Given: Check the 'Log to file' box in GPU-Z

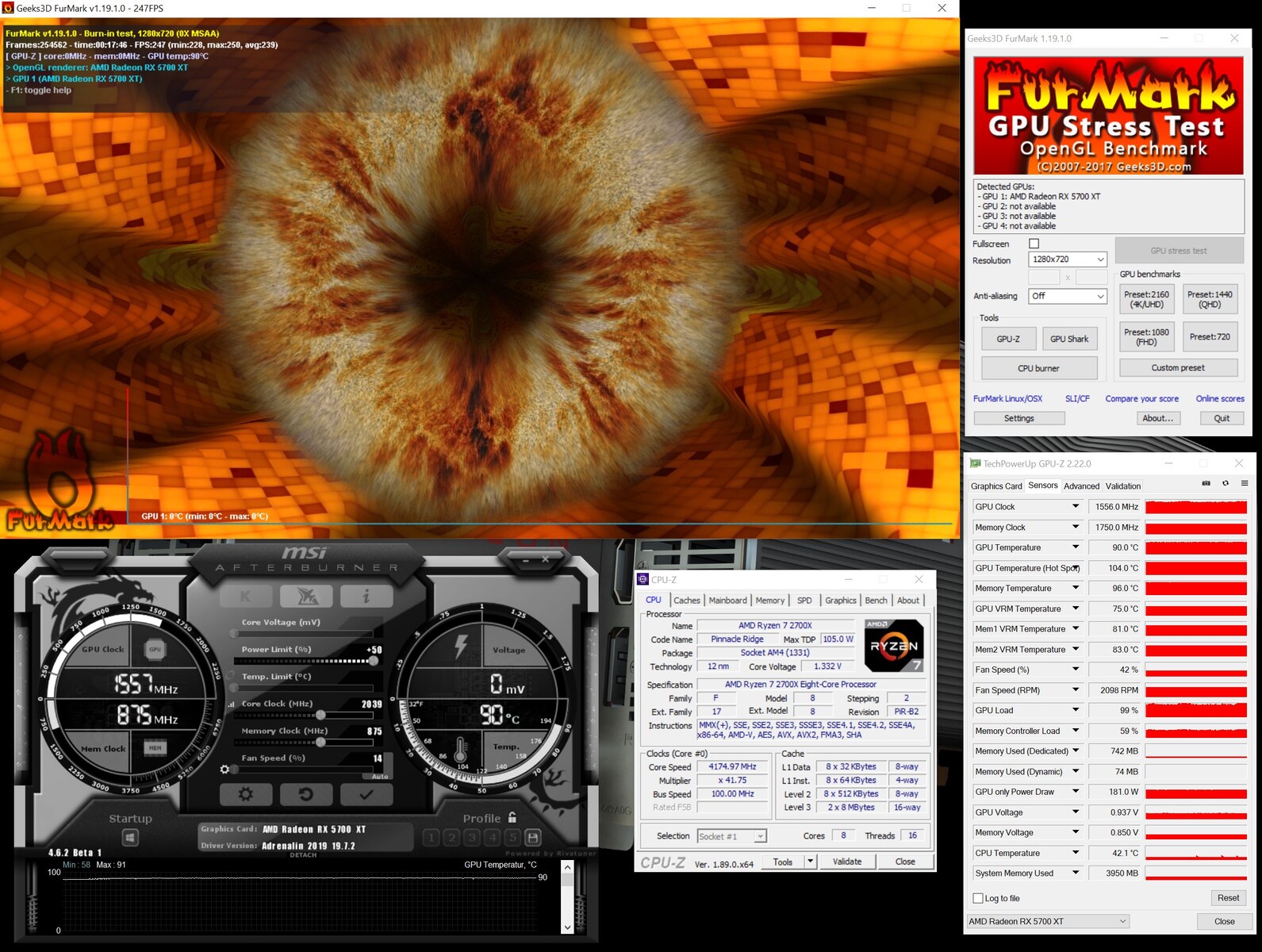Looking at the screenshot, I should coord(978,898).
